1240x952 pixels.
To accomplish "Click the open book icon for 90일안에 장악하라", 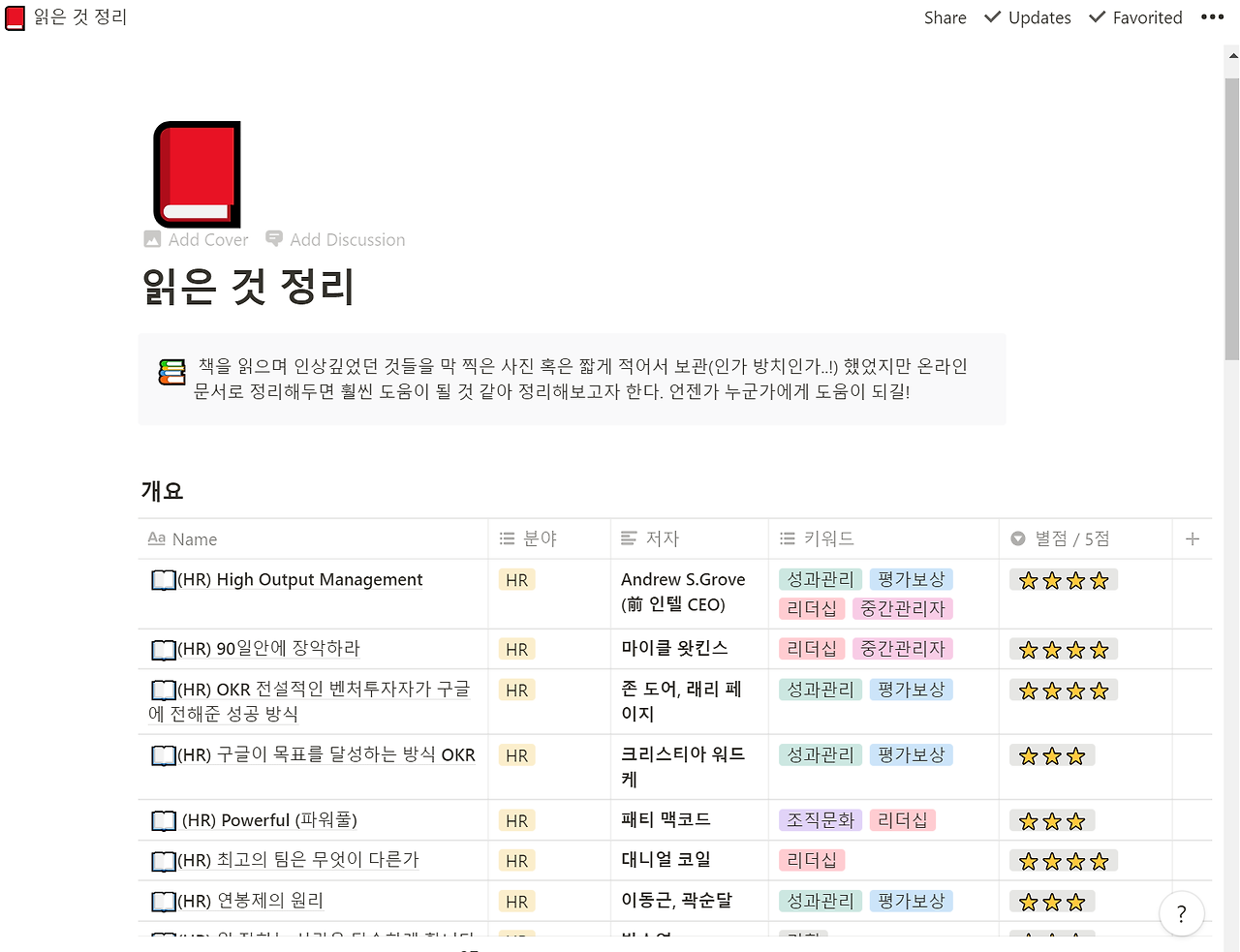I will pos(164,649).
